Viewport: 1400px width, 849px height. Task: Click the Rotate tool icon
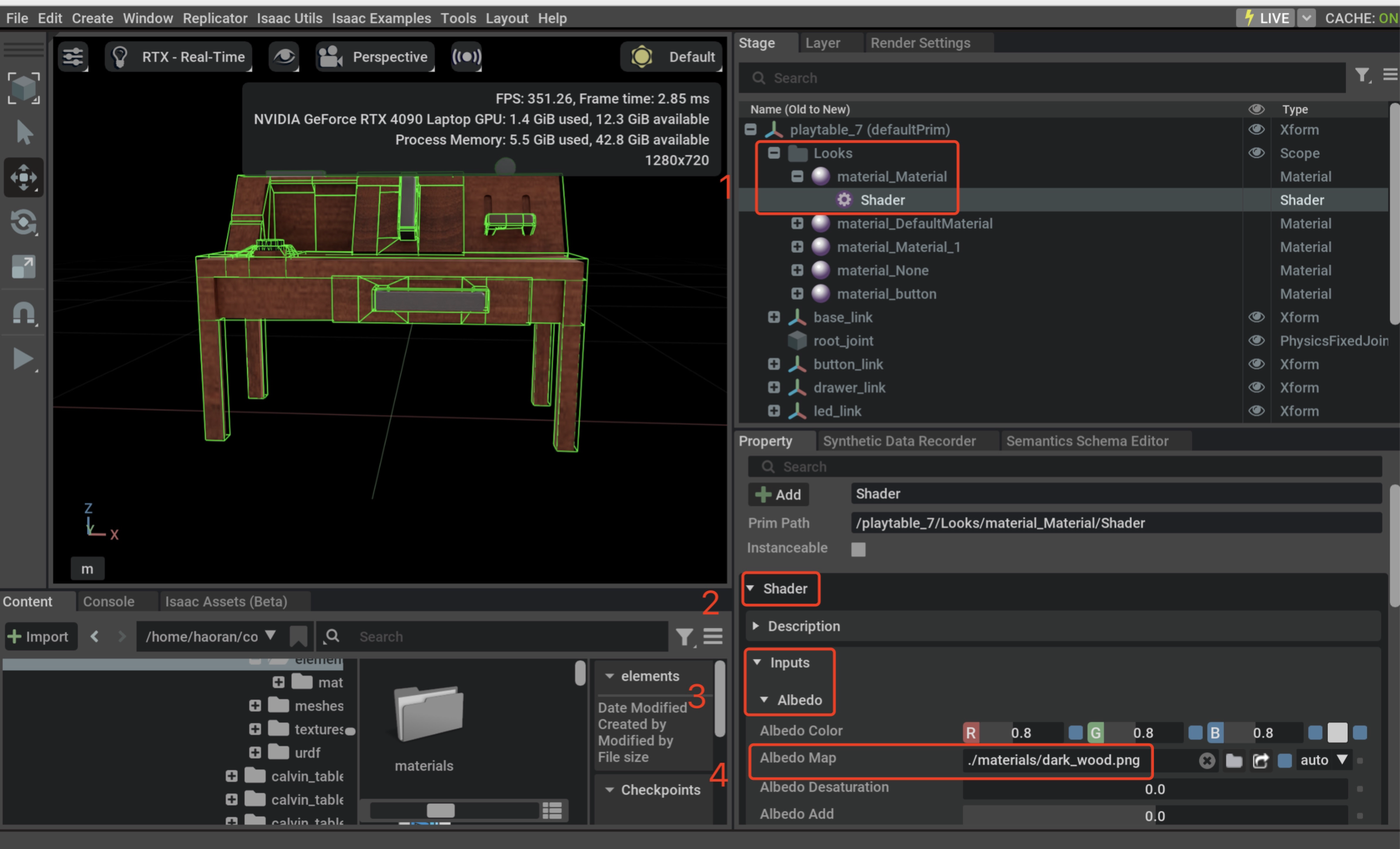click(x=23, y=223)
